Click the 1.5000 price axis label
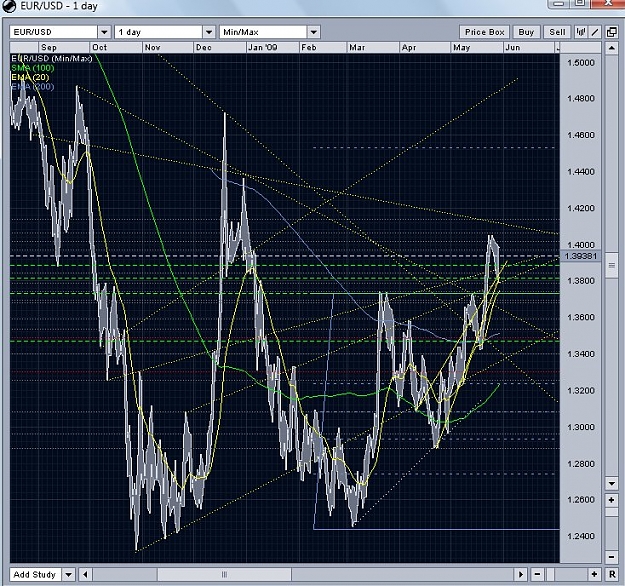The image size is (625, 586). [x=581, y=63]
